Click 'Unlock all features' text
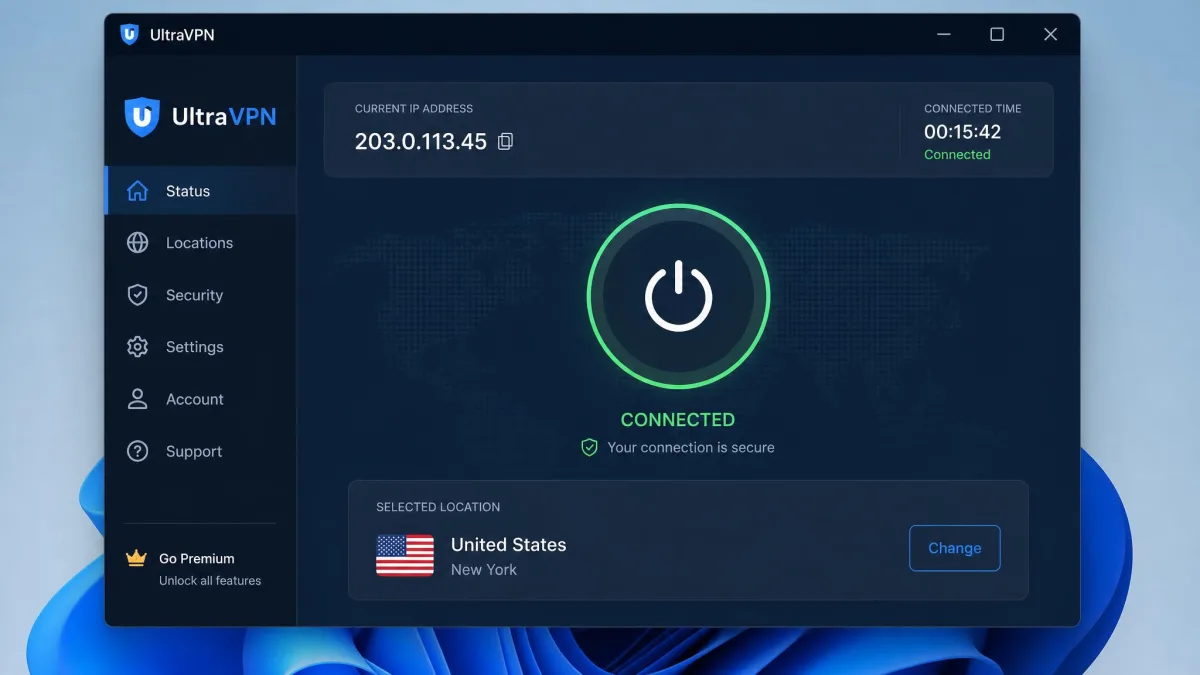1200x675 pixels. pos(210,580)
